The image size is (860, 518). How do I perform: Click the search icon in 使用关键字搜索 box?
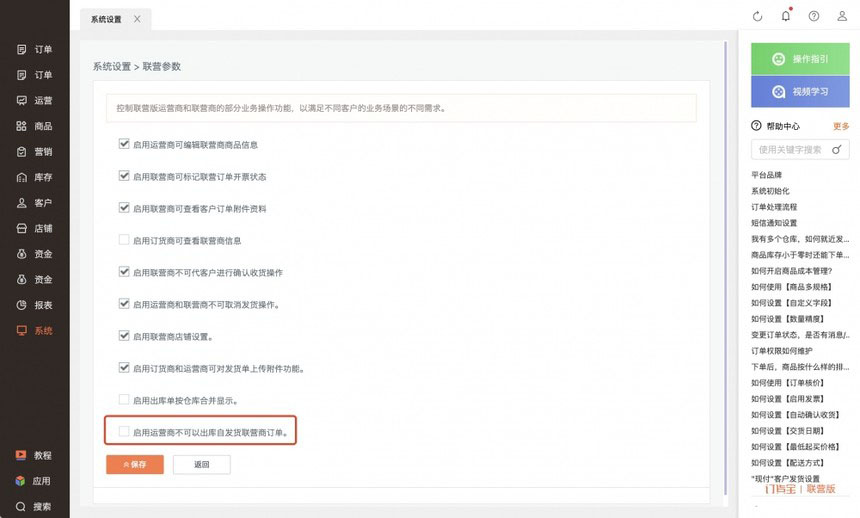tap(836, 150)
